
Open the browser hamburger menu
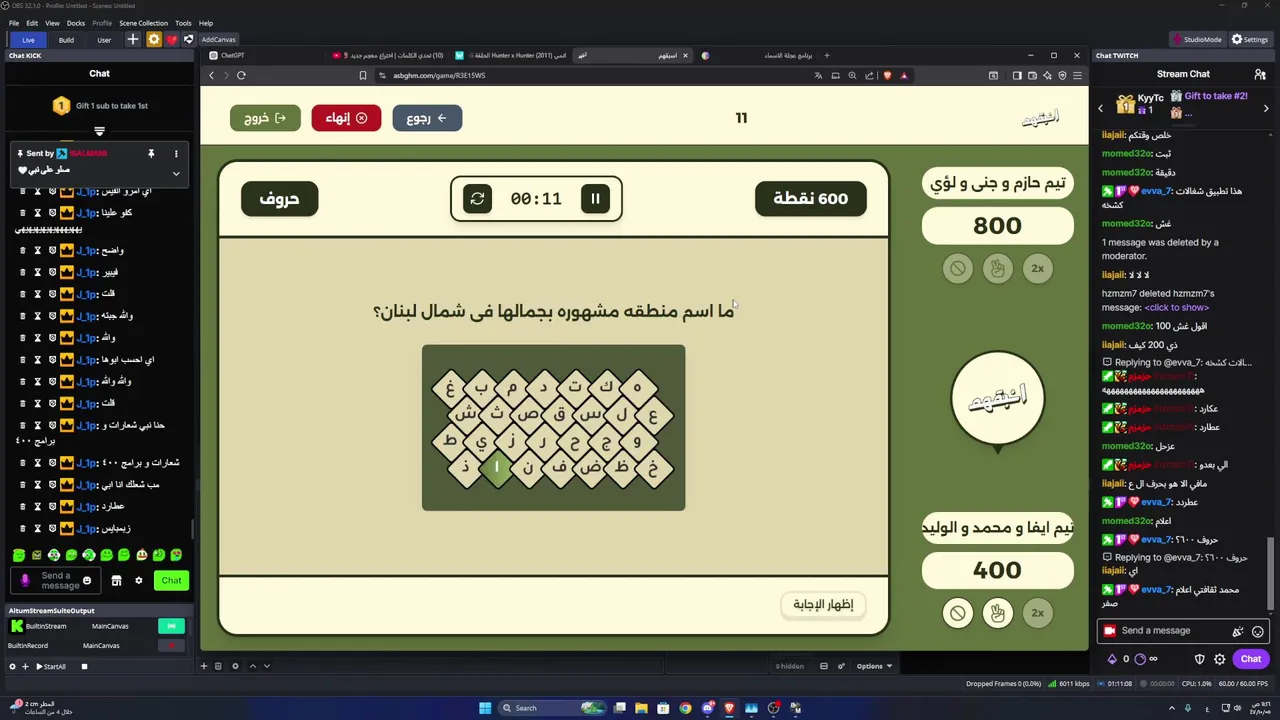[x=1077, y=75]
